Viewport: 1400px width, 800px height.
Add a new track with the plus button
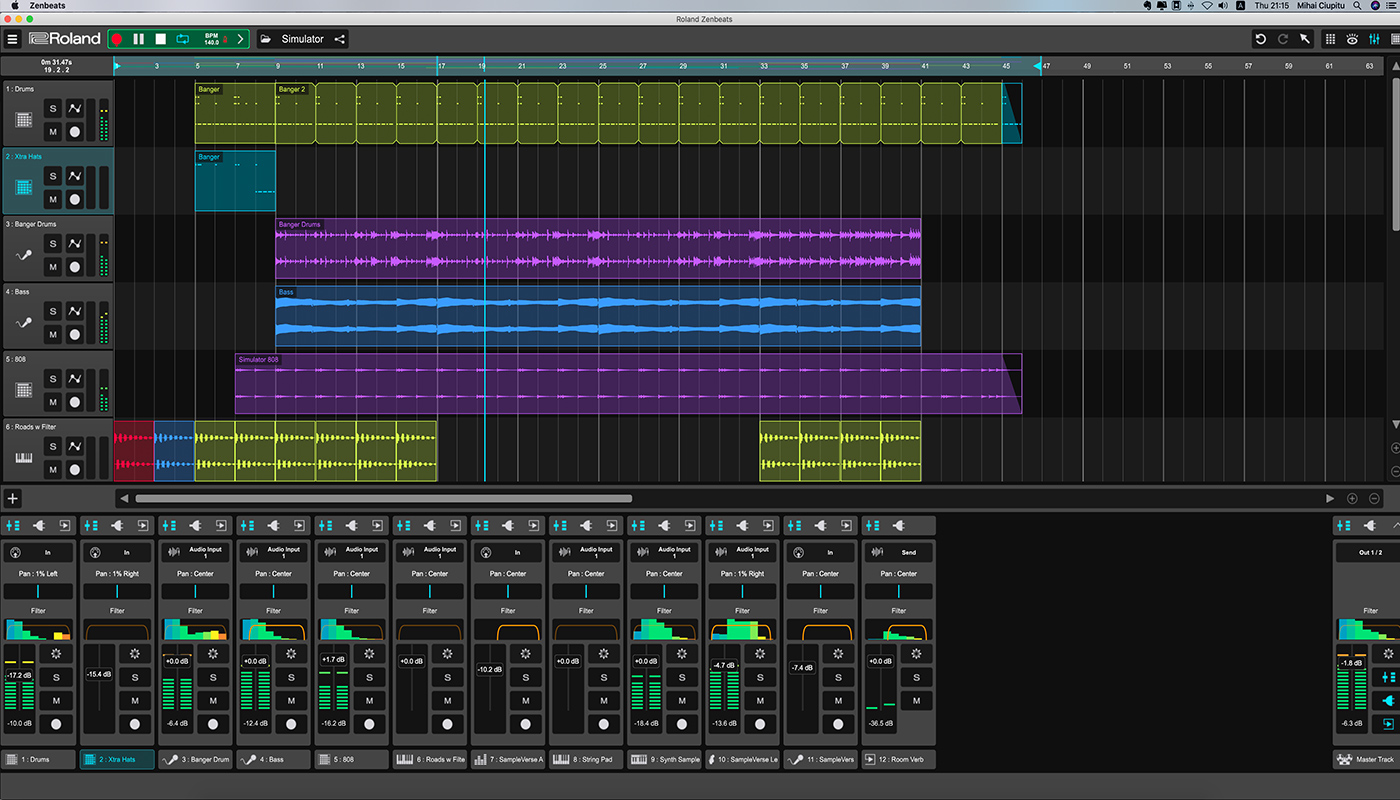[13, 498]
